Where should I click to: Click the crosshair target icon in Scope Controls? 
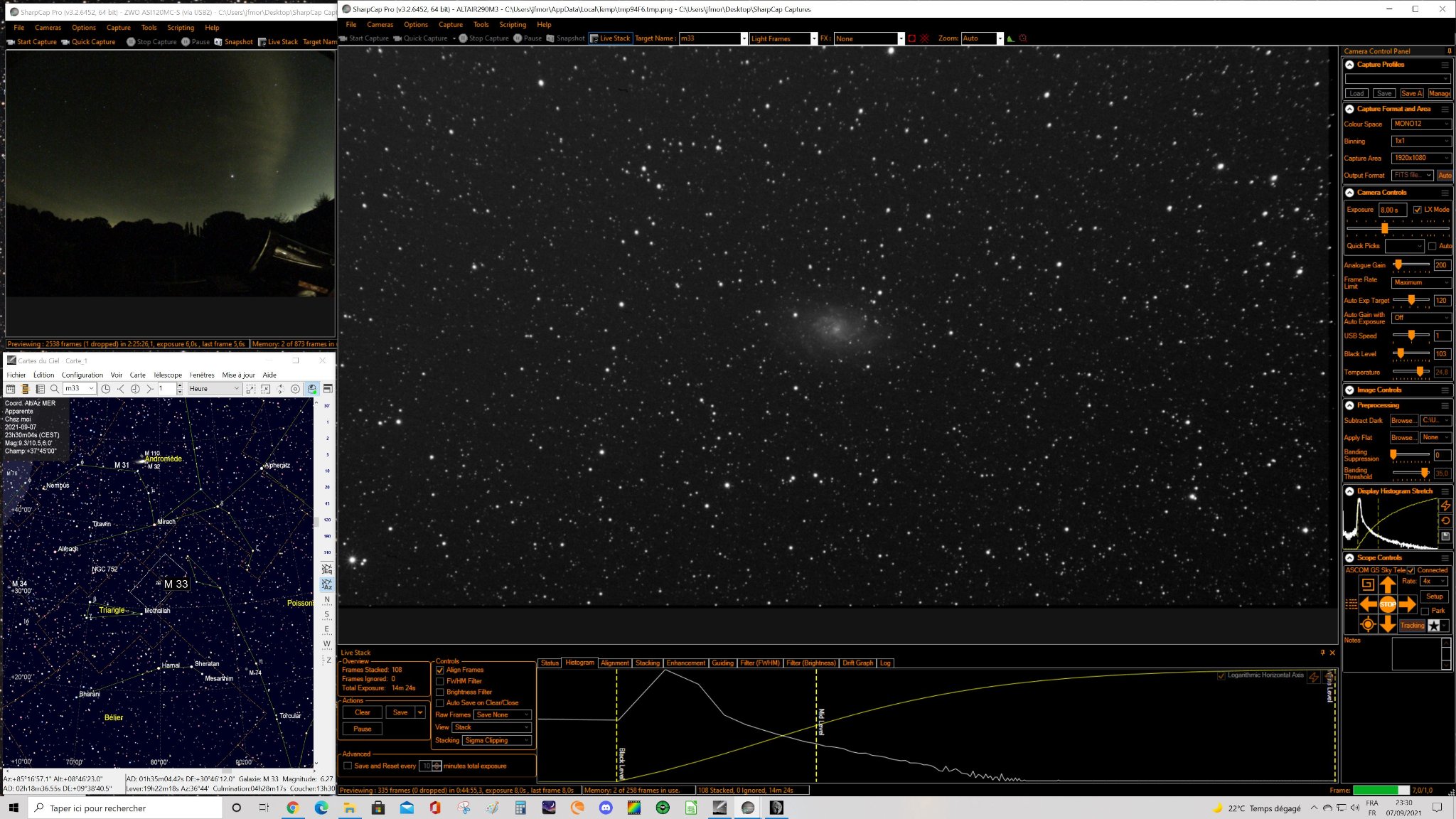[1367, 624]
